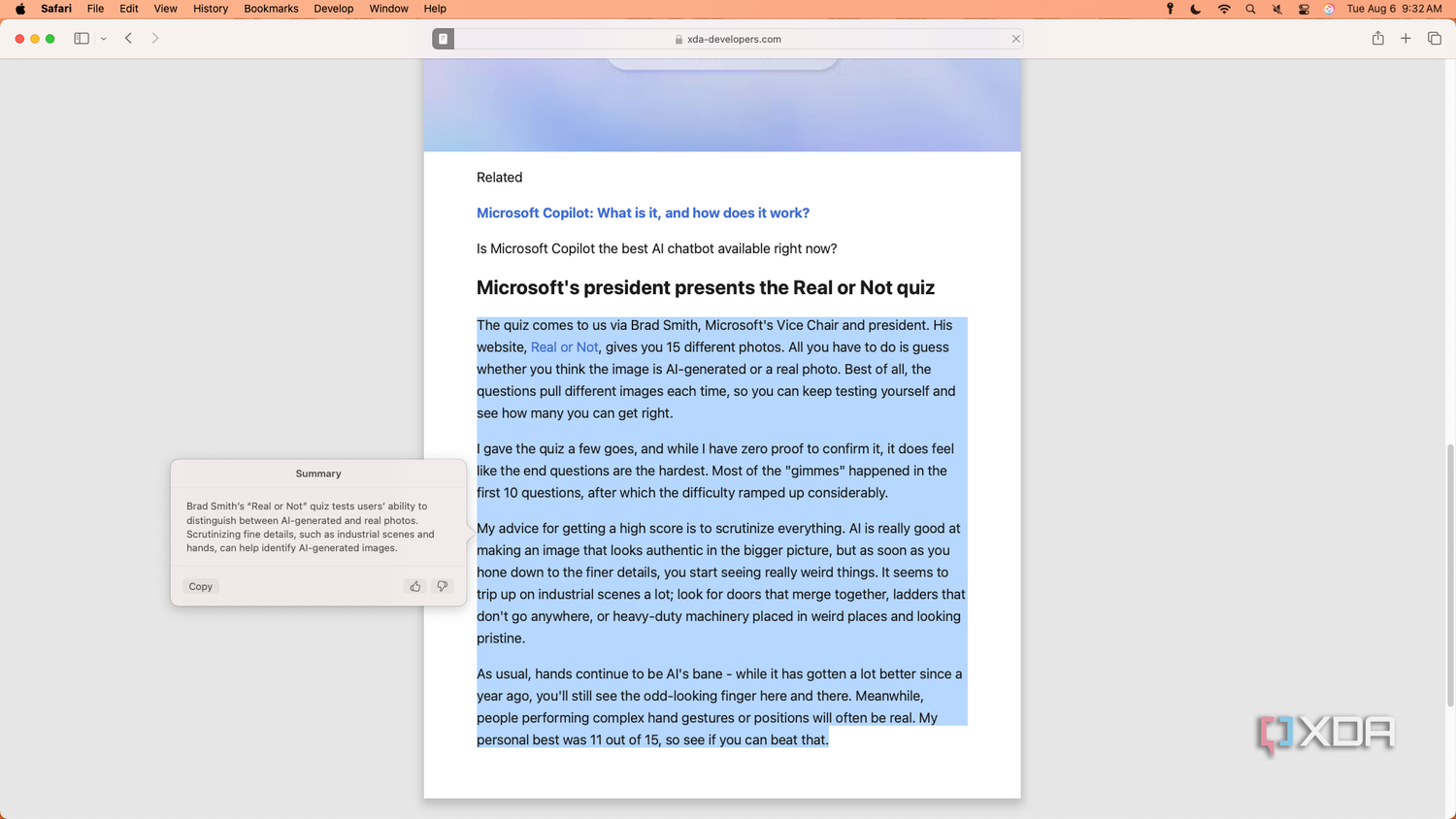Add a new tab
The width and height of the screenshot is (1456, 819).
1406,39
